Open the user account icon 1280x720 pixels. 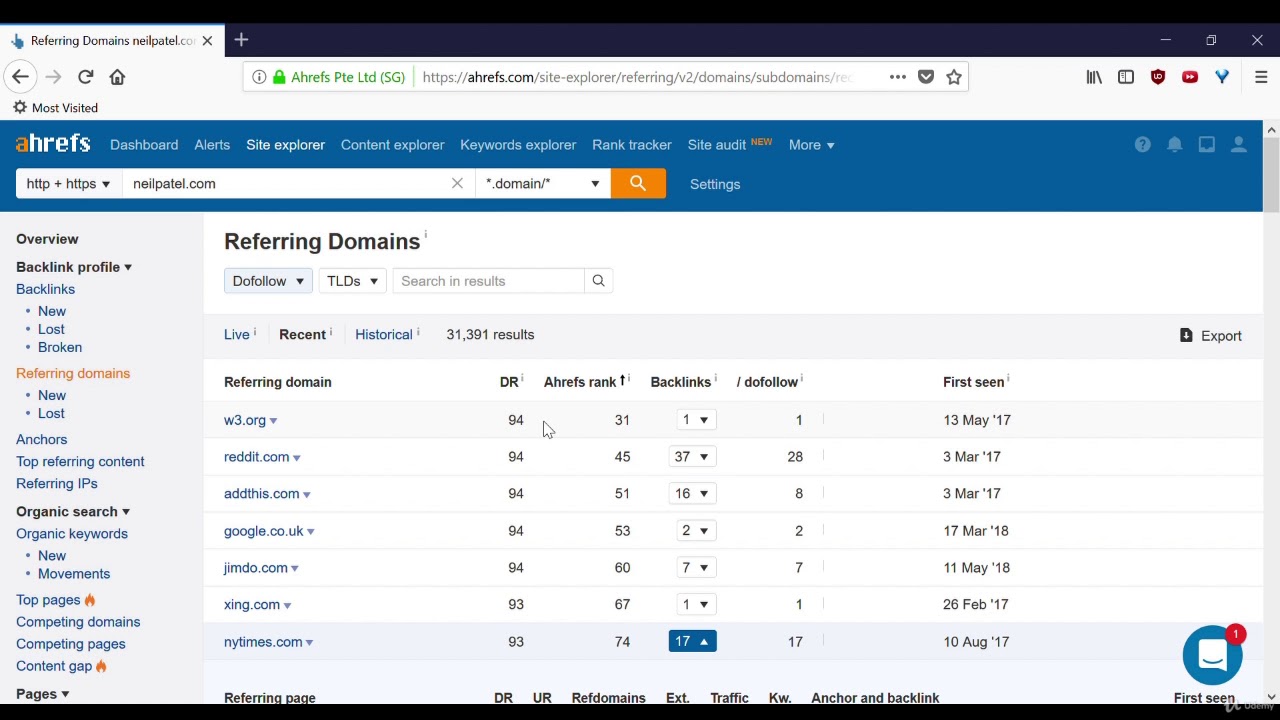click(1239, 145)
